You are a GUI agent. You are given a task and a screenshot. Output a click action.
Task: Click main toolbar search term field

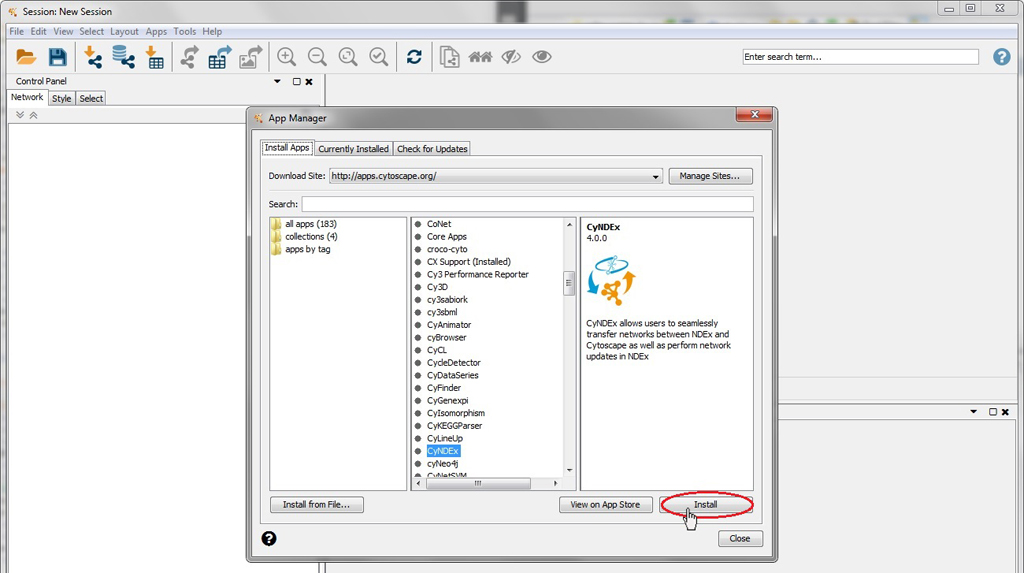click(x=860, y=57)
